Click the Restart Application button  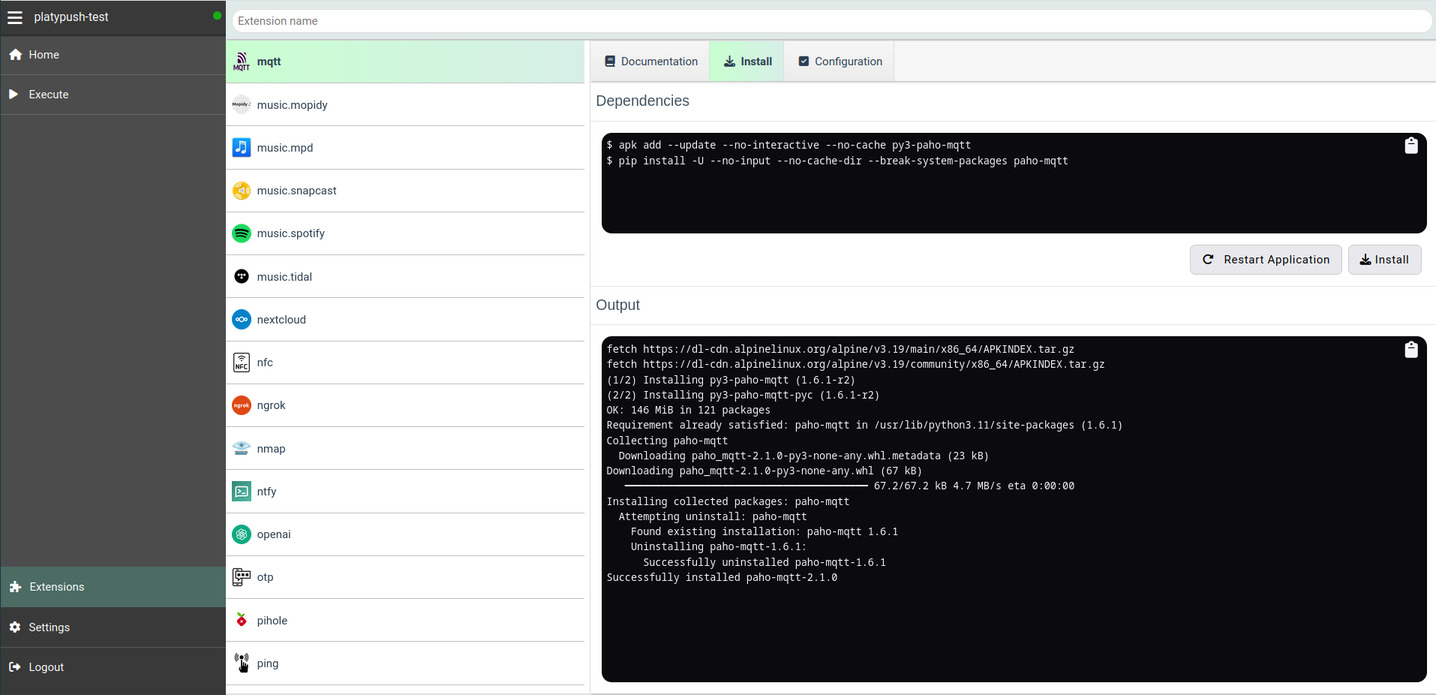tap(1265, 259)
